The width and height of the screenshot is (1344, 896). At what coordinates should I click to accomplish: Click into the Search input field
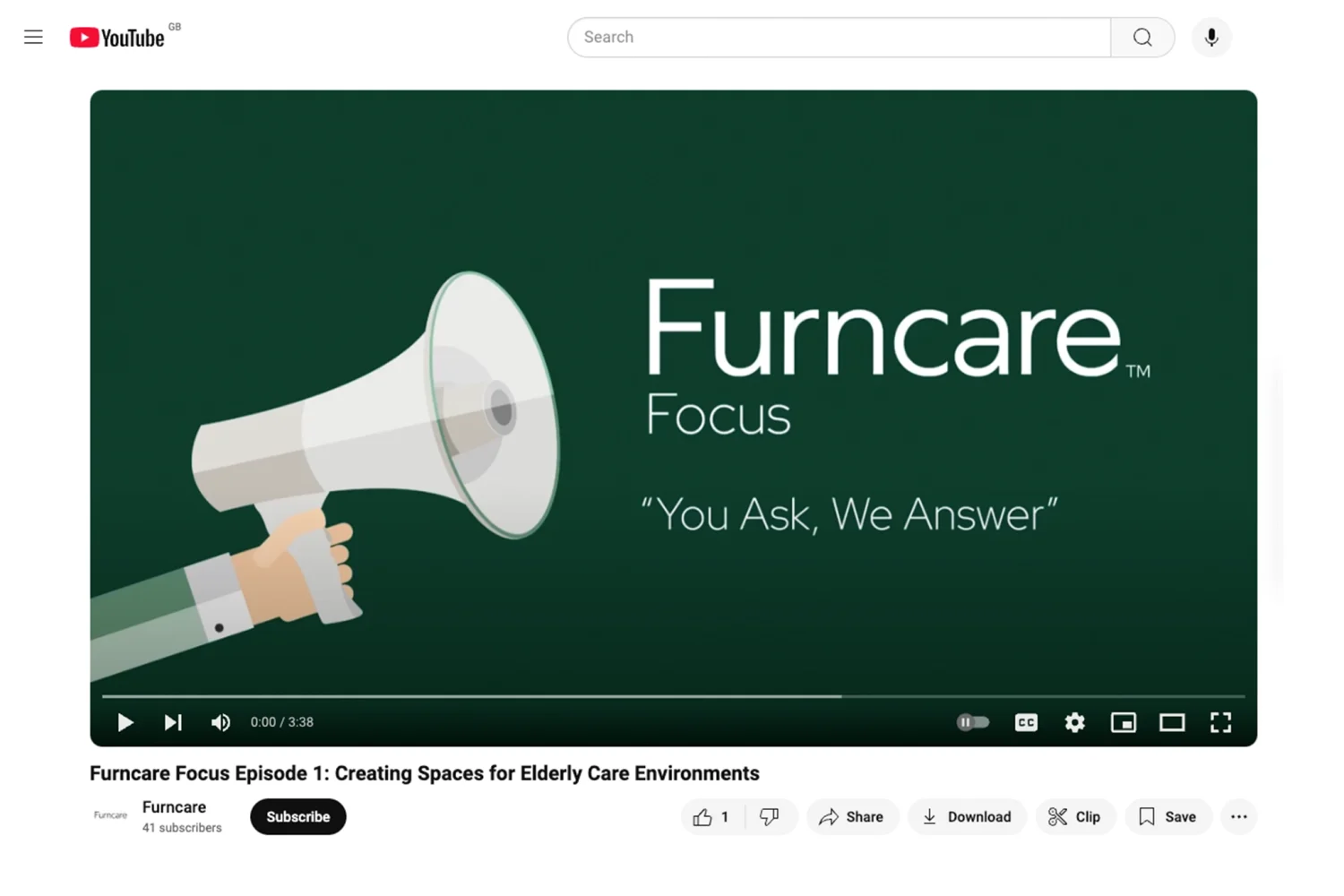click(838, 38)
